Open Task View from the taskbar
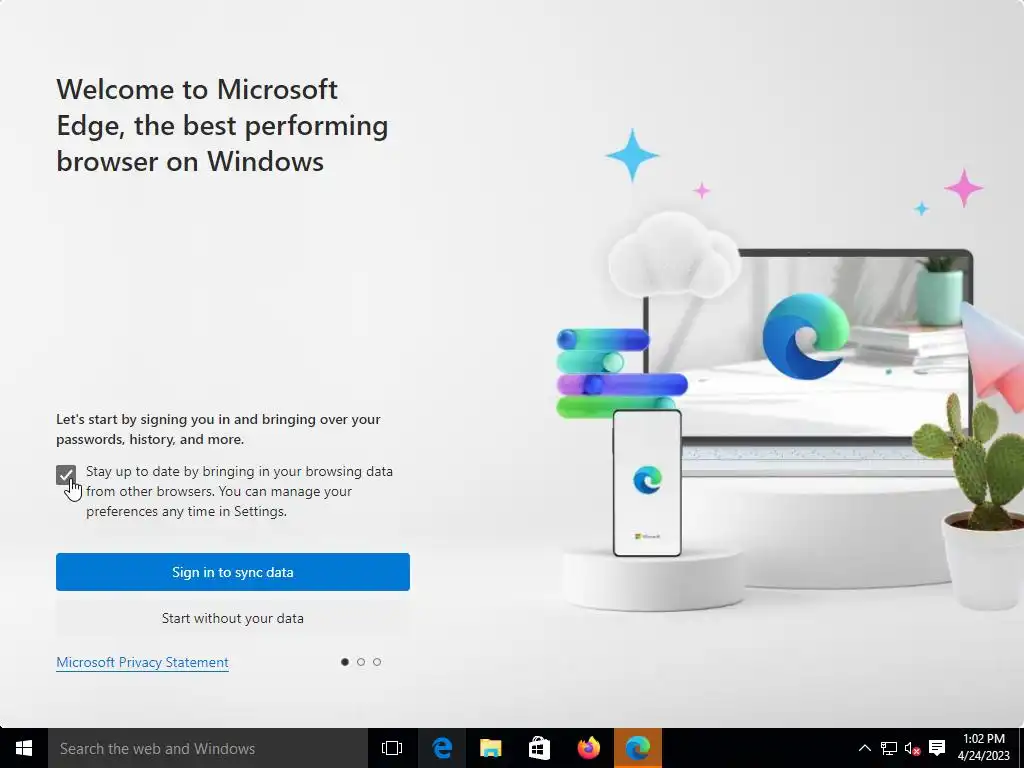1024x768 pixels. 392,748
